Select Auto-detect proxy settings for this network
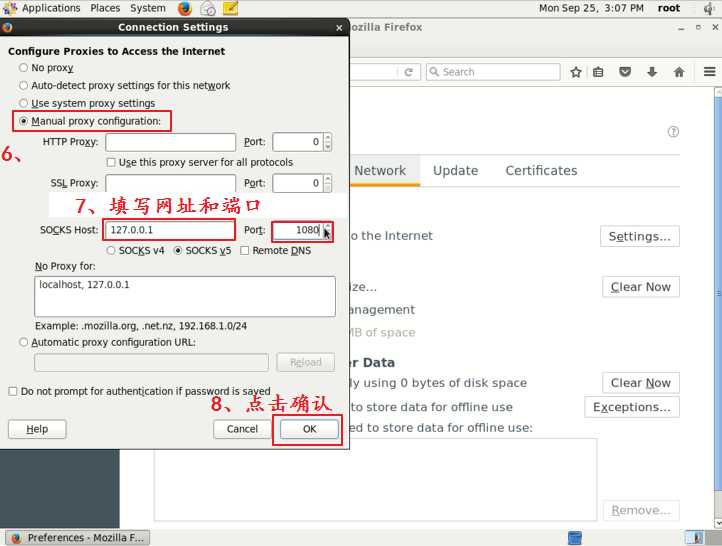Viewport: 722px width, 546px height. (x=23, y=85)
